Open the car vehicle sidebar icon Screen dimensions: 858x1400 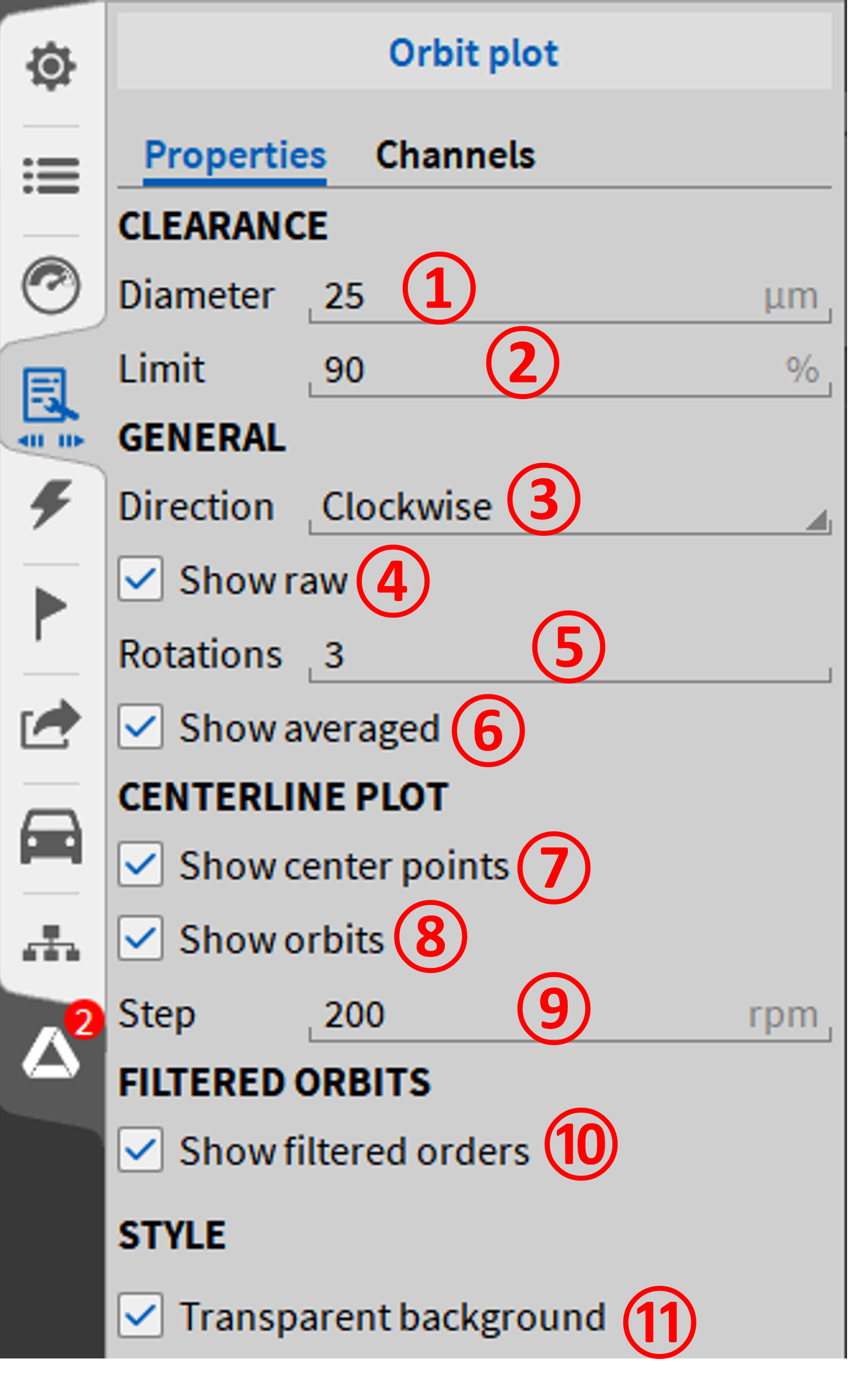point(51,835)
